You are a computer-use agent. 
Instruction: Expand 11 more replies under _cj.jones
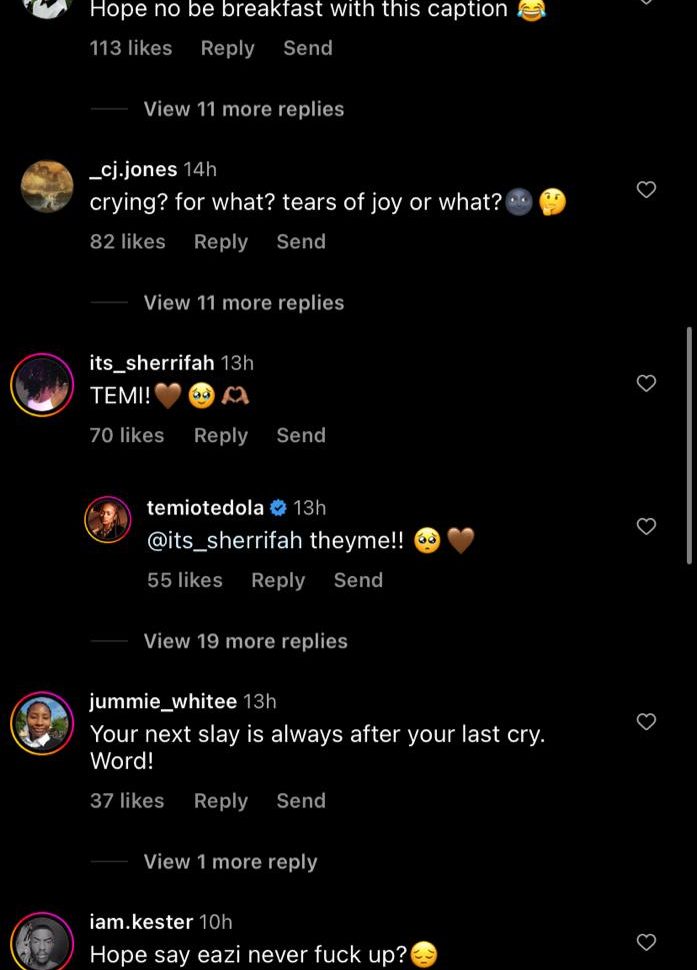coord(243,303)
